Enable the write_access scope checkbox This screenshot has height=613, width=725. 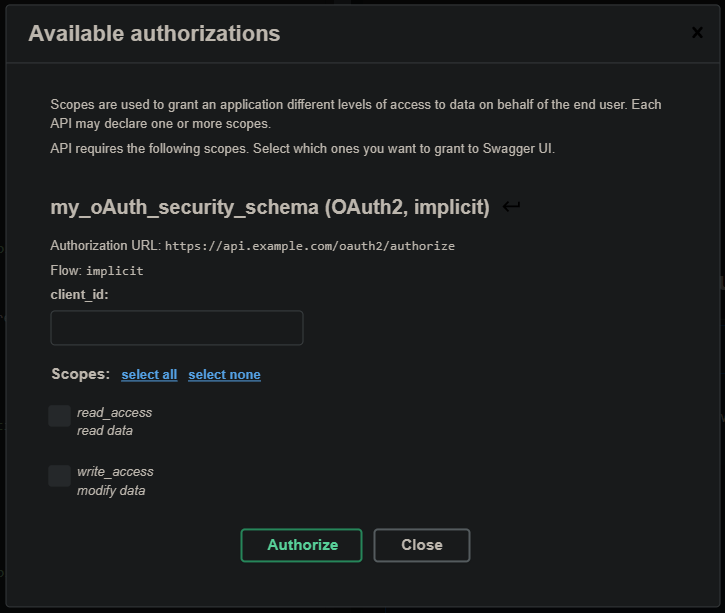60,476
